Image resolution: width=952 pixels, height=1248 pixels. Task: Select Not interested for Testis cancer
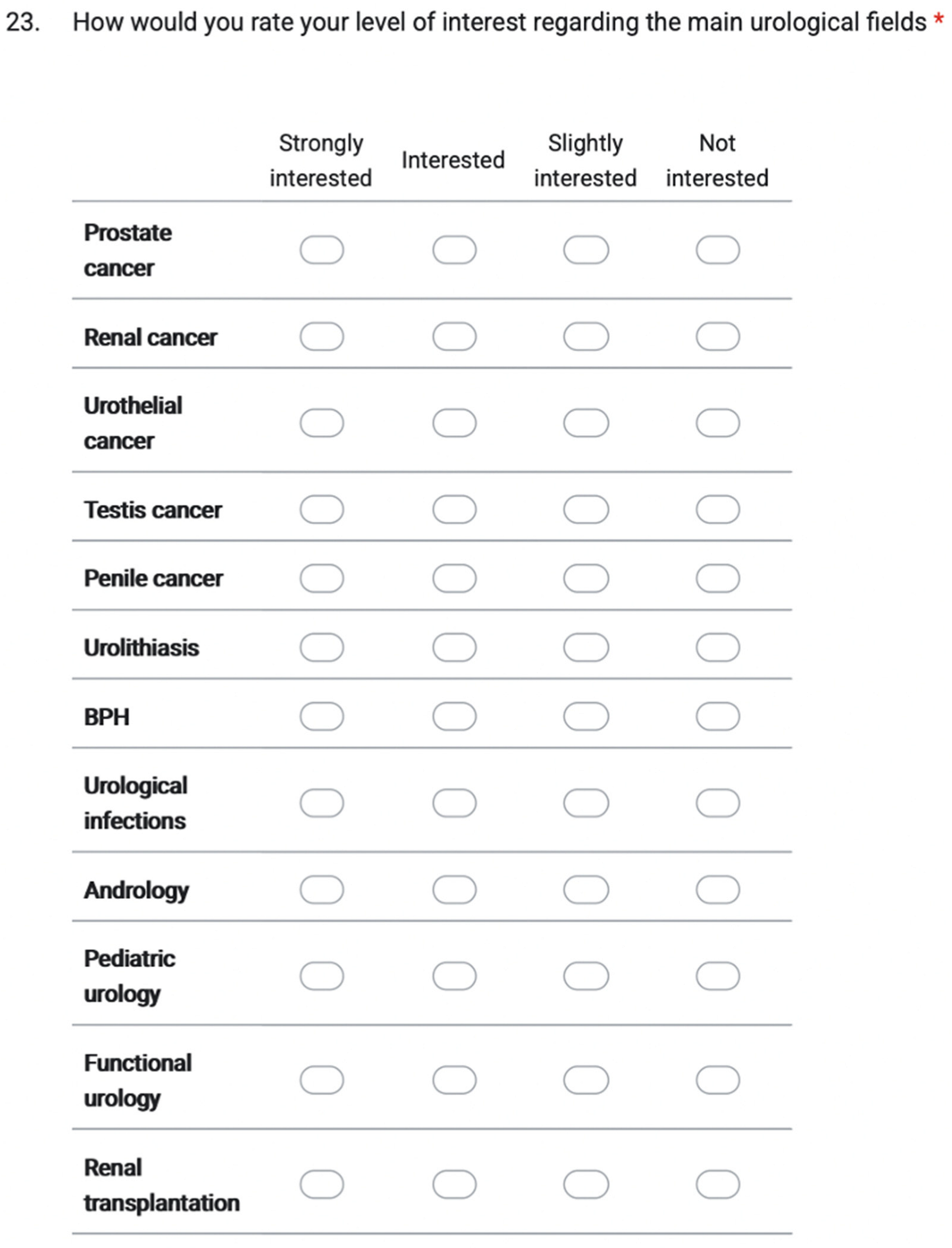tap(717, 510)
